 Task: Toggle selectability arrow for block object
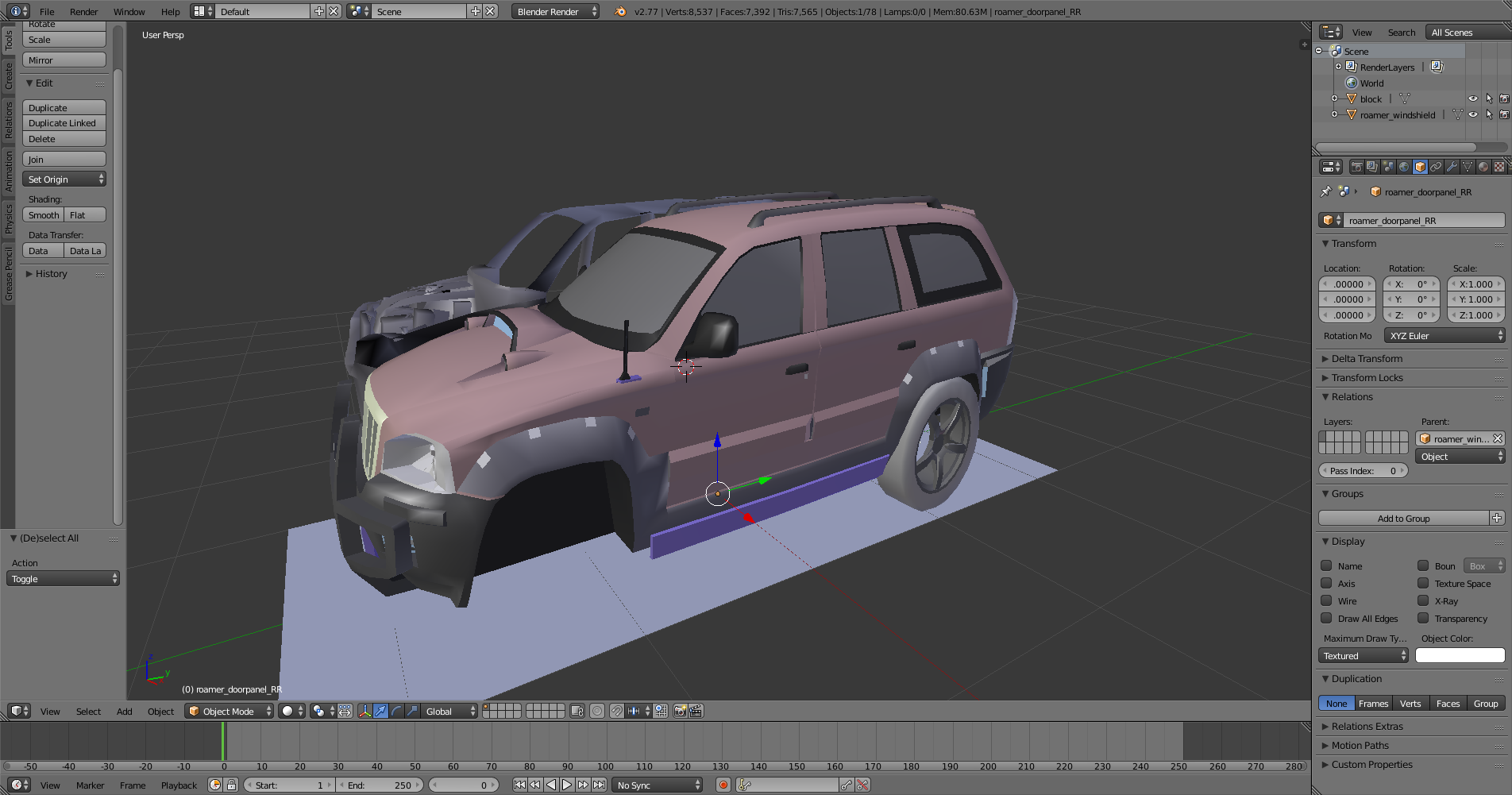pyautogui.click(x=1489, y=98)
